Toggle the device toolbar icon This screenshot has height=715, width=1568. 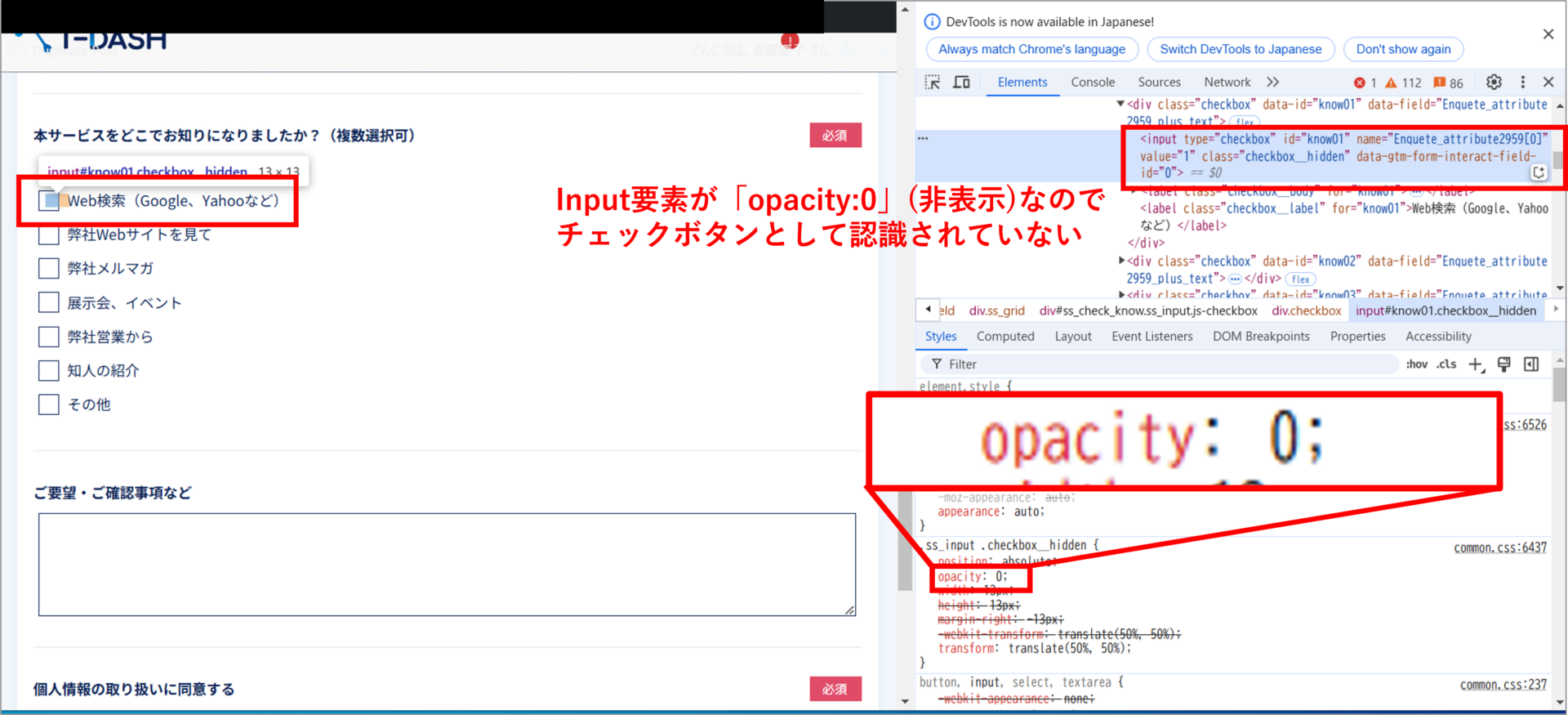point(962,82)
